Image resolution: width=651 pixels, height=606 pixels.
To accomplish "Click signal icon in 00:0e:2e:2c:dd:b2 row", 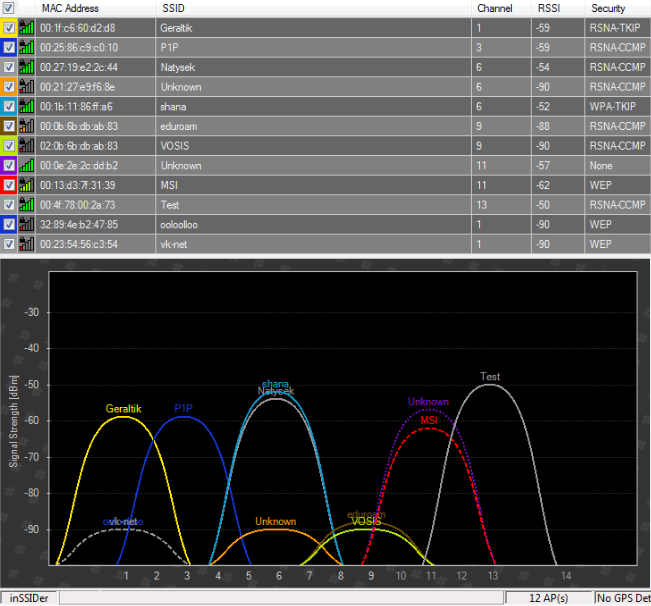I will [x=27, y=166].
